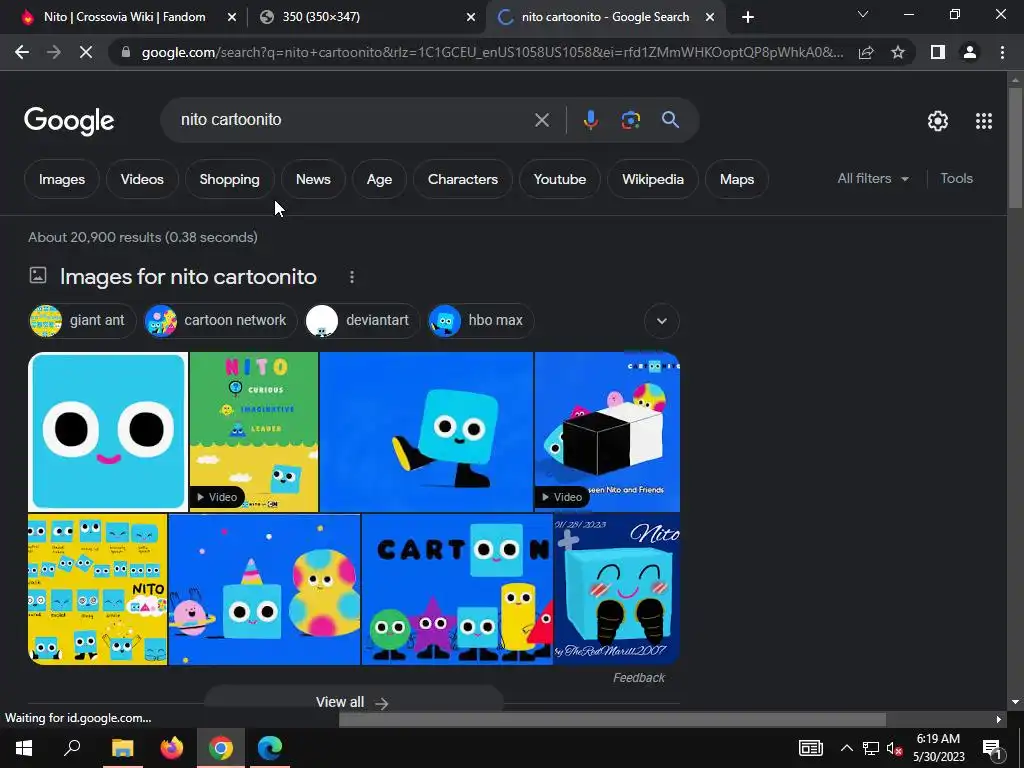Screen dimensions: 1024x768
Task: Go back to the previous page
Action: click(x=22, y=52)
